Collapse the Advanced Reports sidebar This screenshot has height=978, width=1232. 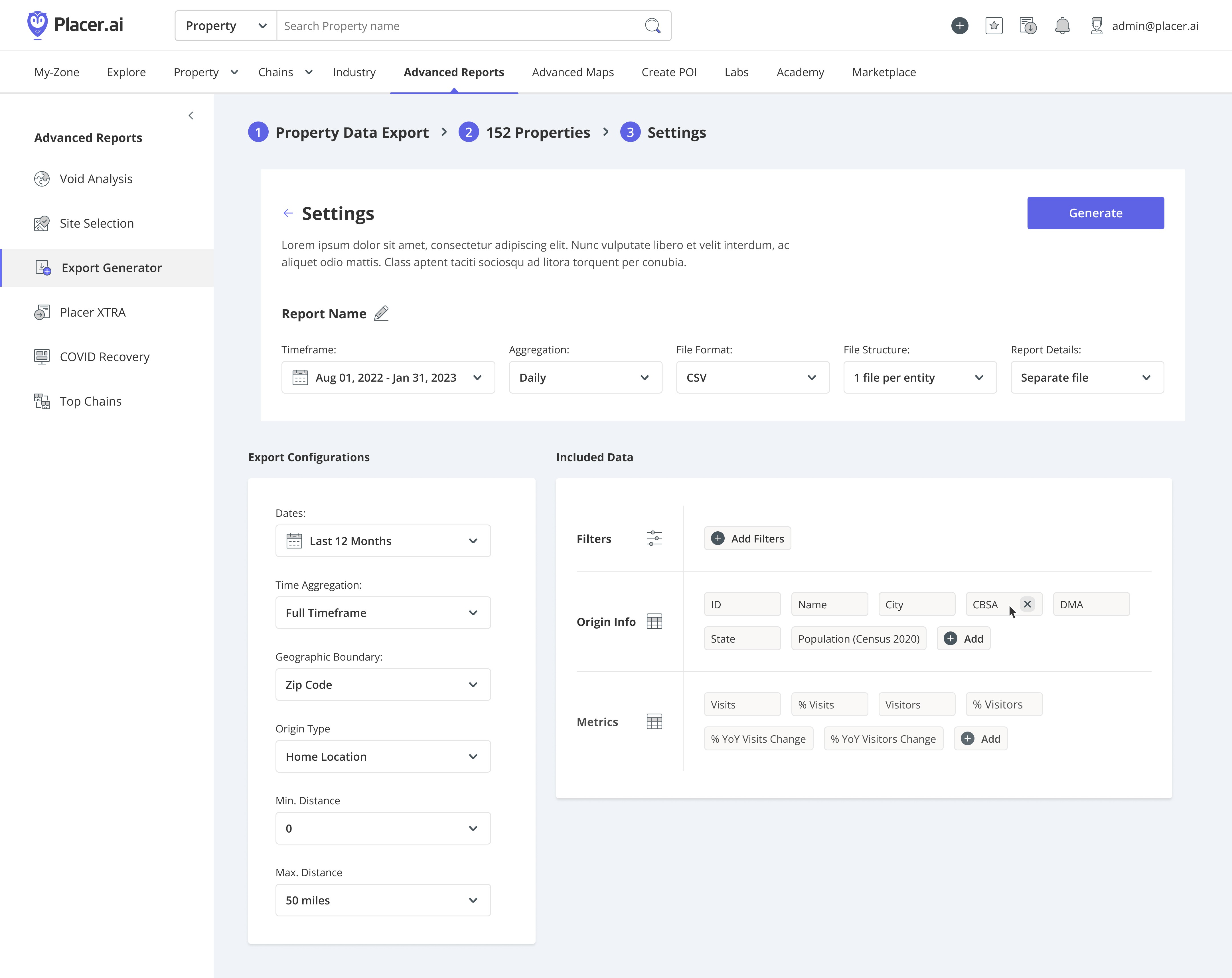[x=191, y=116]
